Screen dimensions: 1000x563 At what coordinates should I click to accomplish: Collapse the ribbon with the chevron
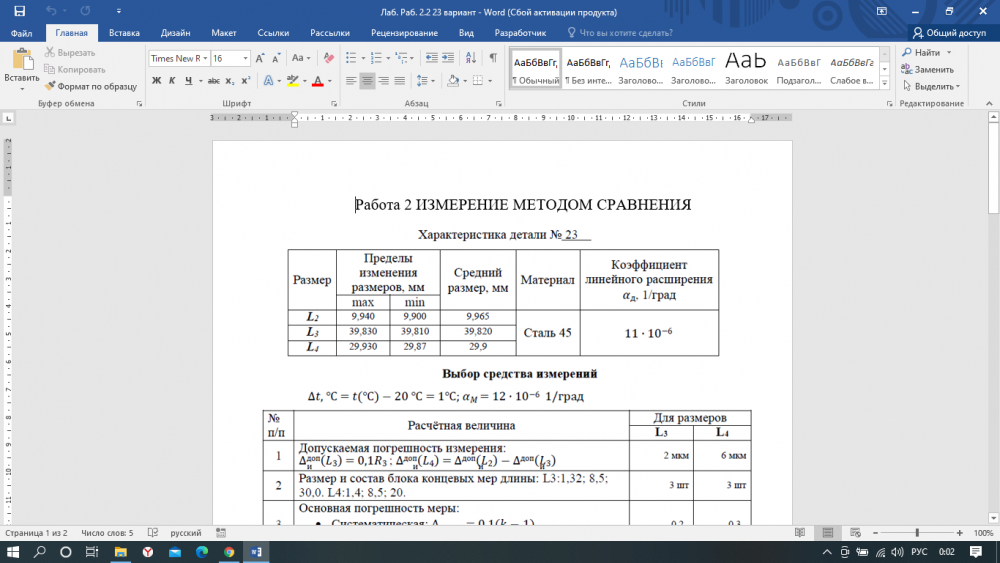tap(989, 103)
